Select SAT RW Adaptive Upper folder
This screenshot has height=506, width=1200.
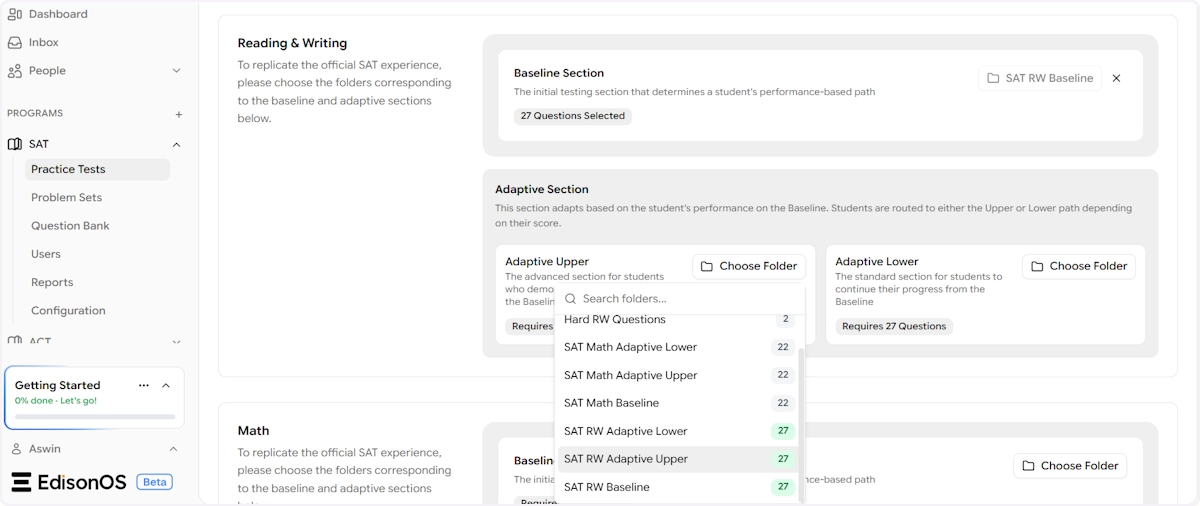[626, 459]
